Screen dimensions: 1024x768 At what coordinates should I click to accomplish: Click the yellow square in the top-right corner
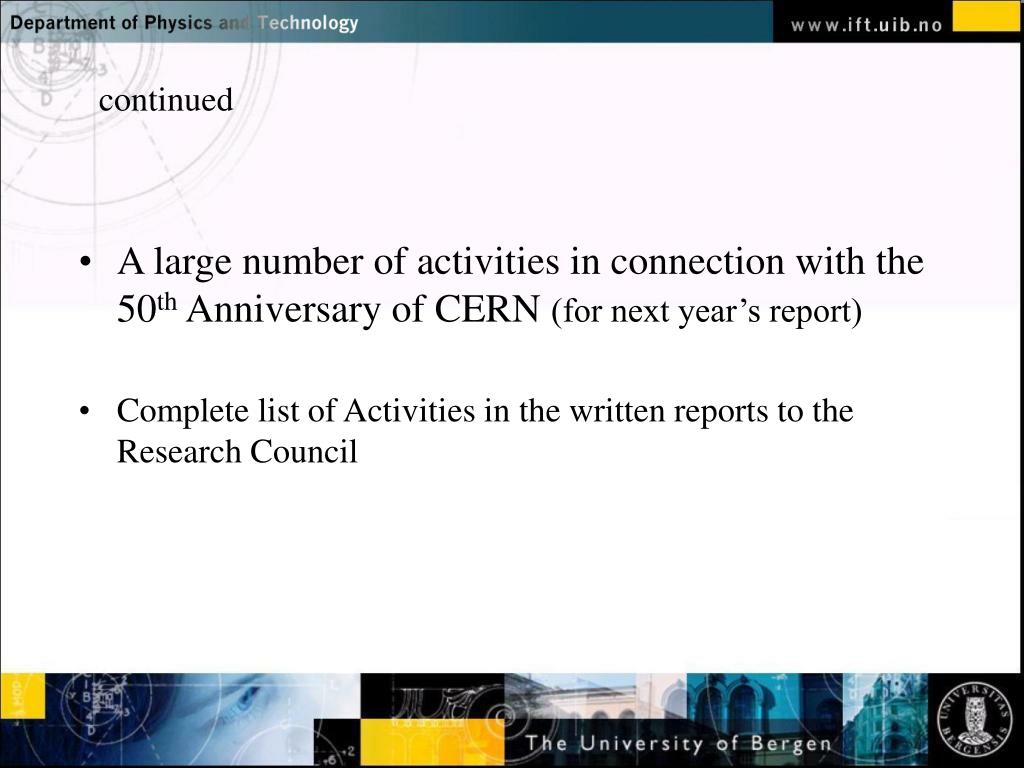986,16
